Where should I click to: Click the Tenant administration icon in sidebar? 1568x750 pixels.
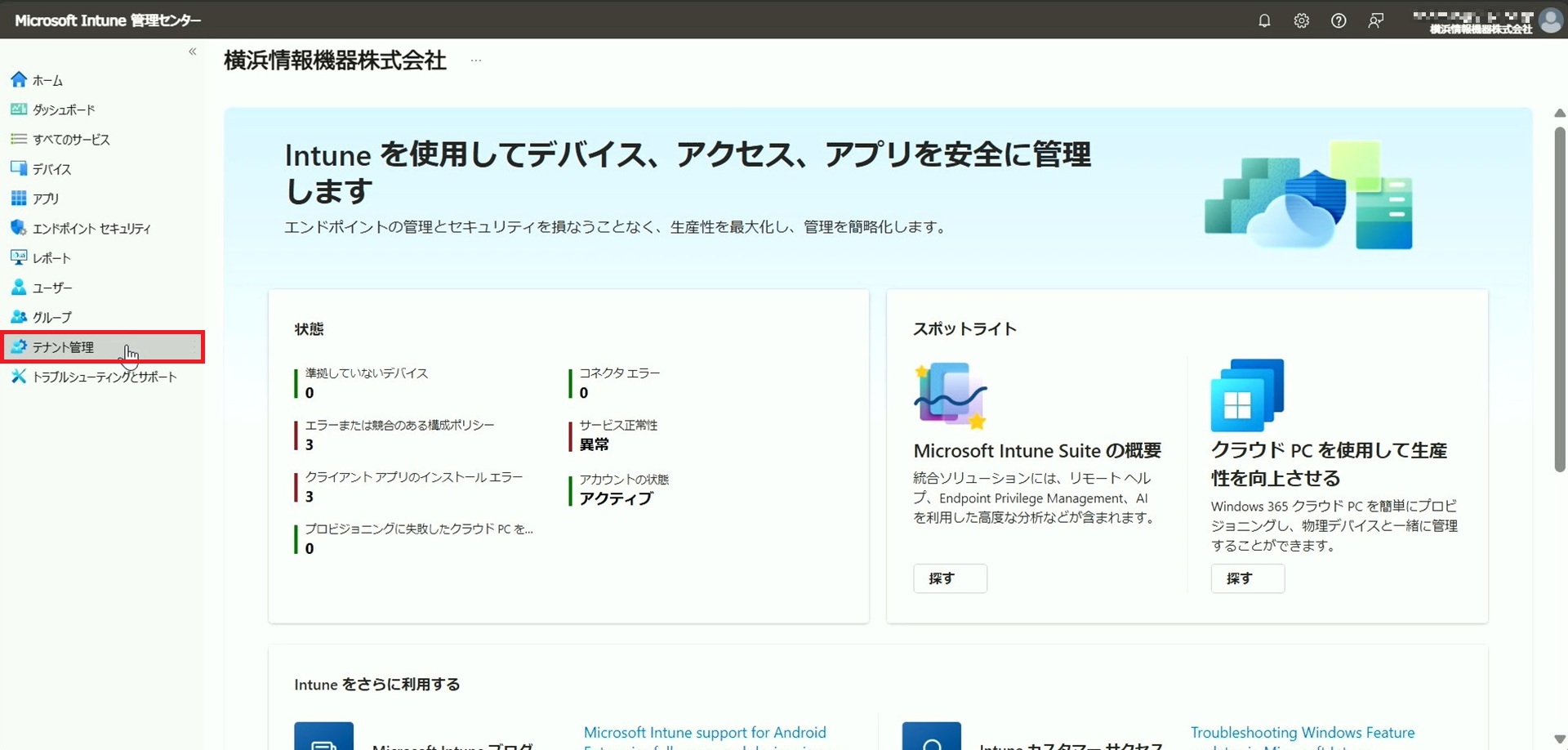[x=19, y=346]
